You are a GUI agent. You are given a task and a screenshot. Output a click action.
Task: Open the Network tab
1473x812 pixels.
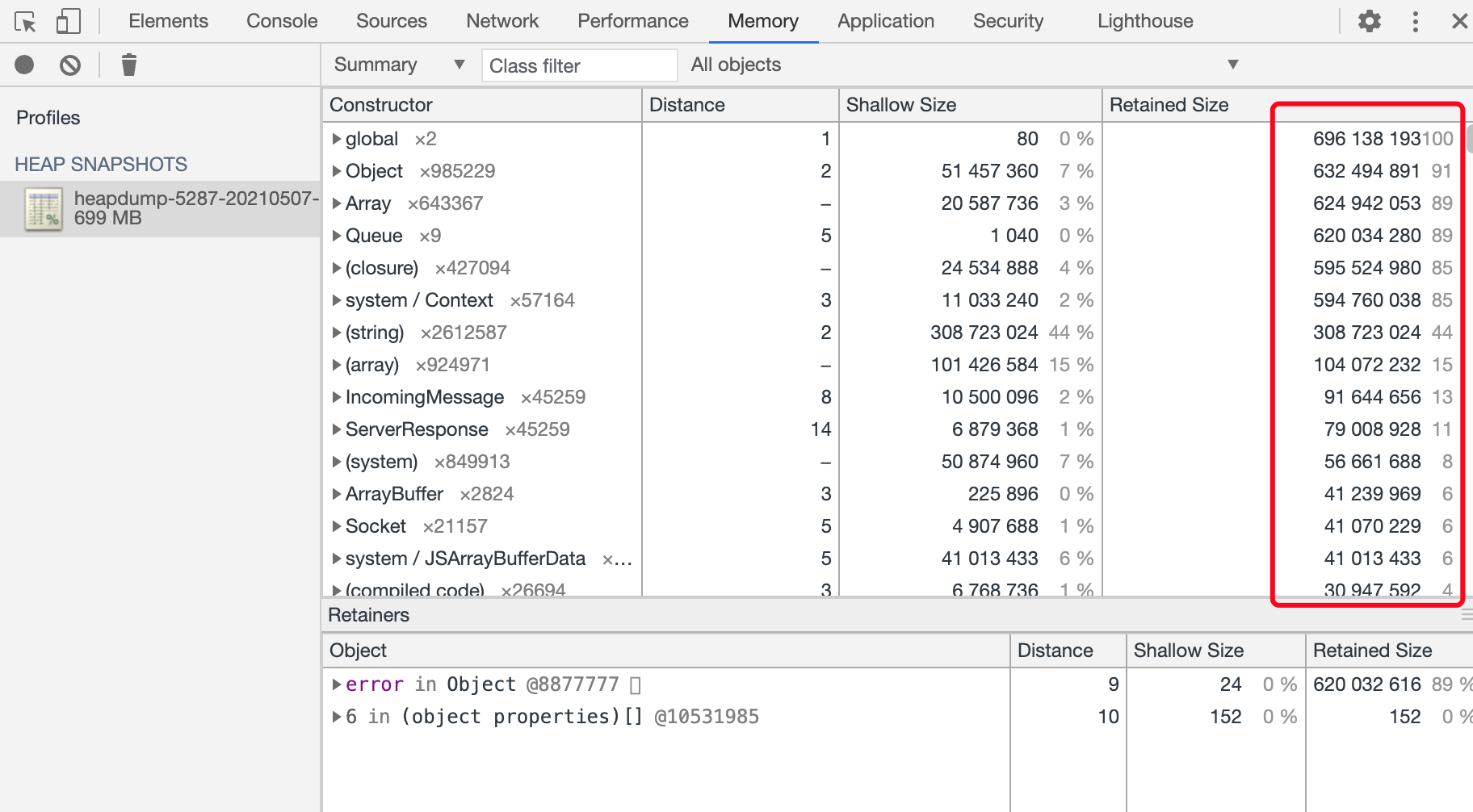pos(502,21)
